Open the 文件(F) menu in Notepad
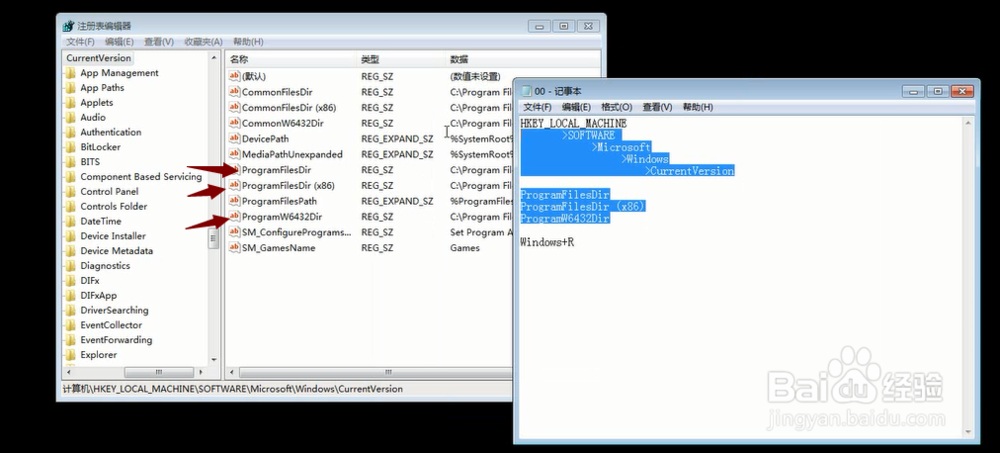The image size is (1000, 453). click(x=537, y=107)
